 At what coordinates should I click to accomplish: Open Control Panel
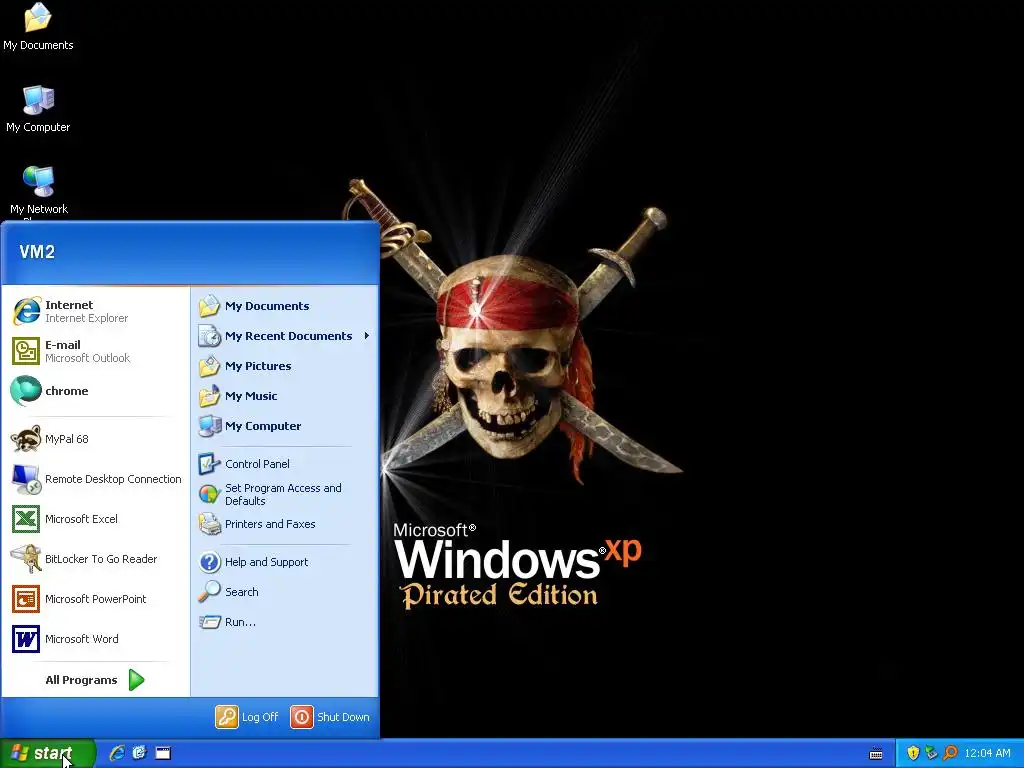(285, 464)
